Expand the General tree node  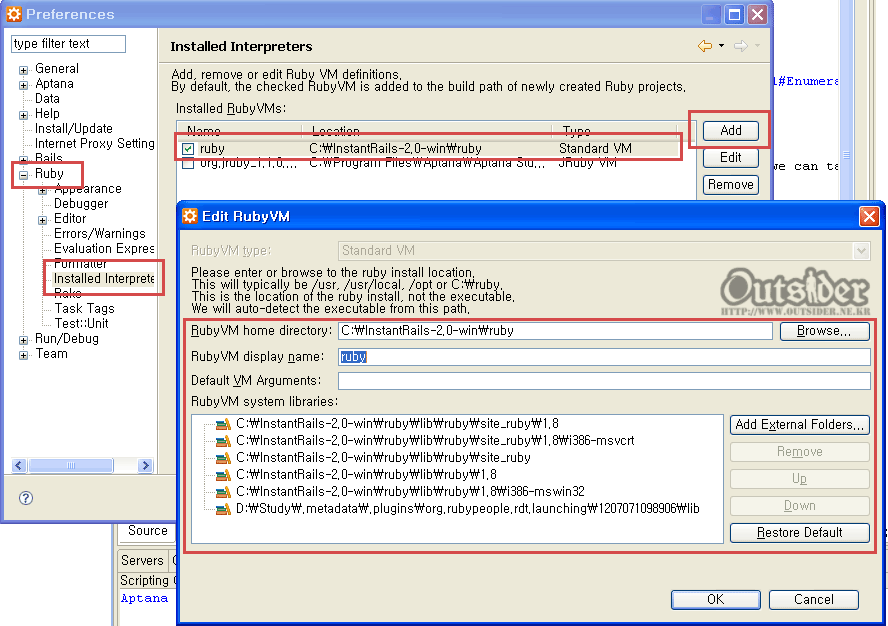pos(23,70)
